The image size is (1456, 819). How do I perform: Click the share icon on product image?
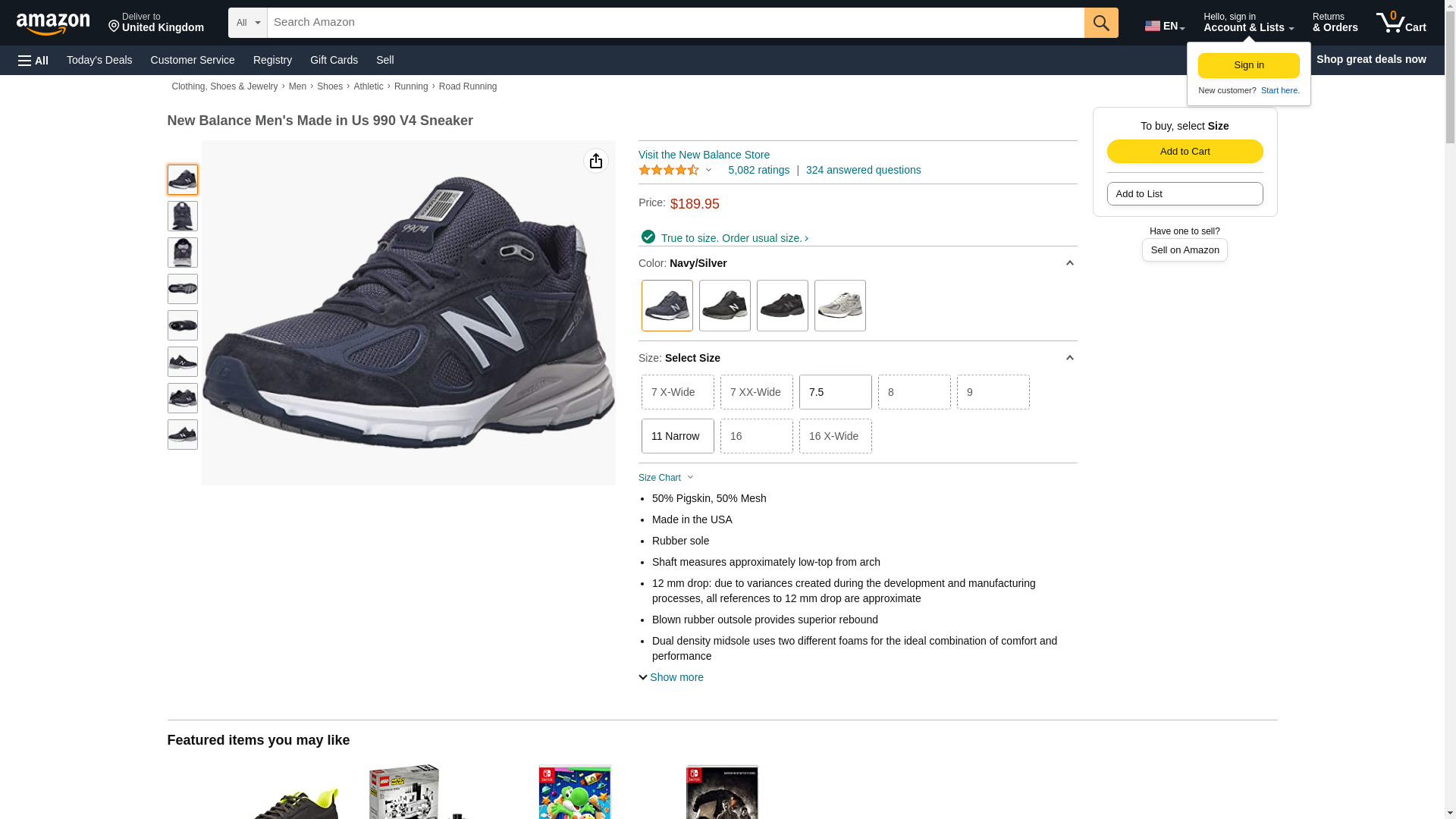(595, 161)
